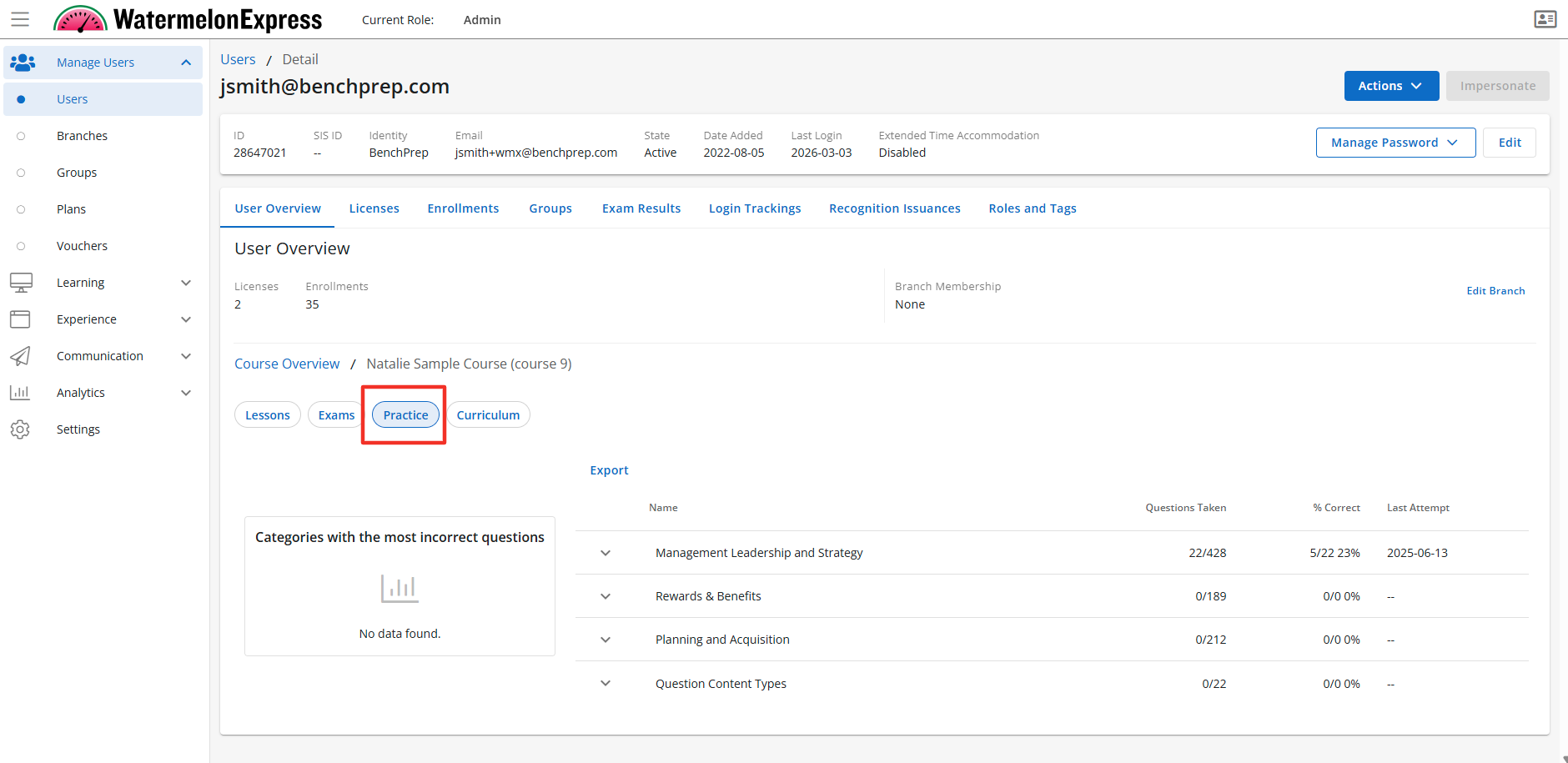This screenshot has width=1568, height=763.
Task: Click the WatermelonExpress logo
Action: pyautogui.click(x=188, y=19)
